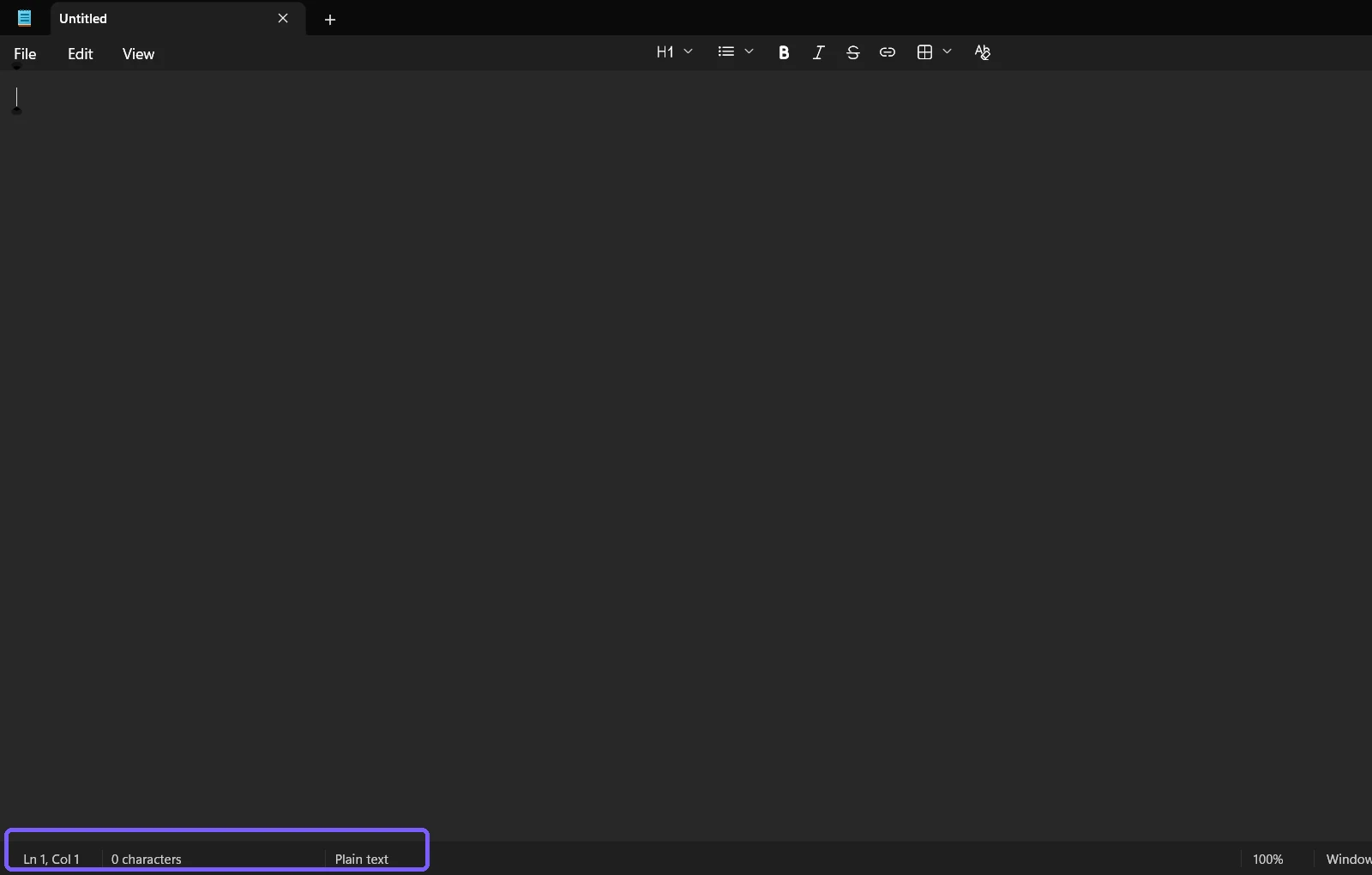The height and width of the screenshot is (875, 1372).
Task: Click the Notepad app icon in the title bar
Action: pyautogui.click(x=24, y=18)
